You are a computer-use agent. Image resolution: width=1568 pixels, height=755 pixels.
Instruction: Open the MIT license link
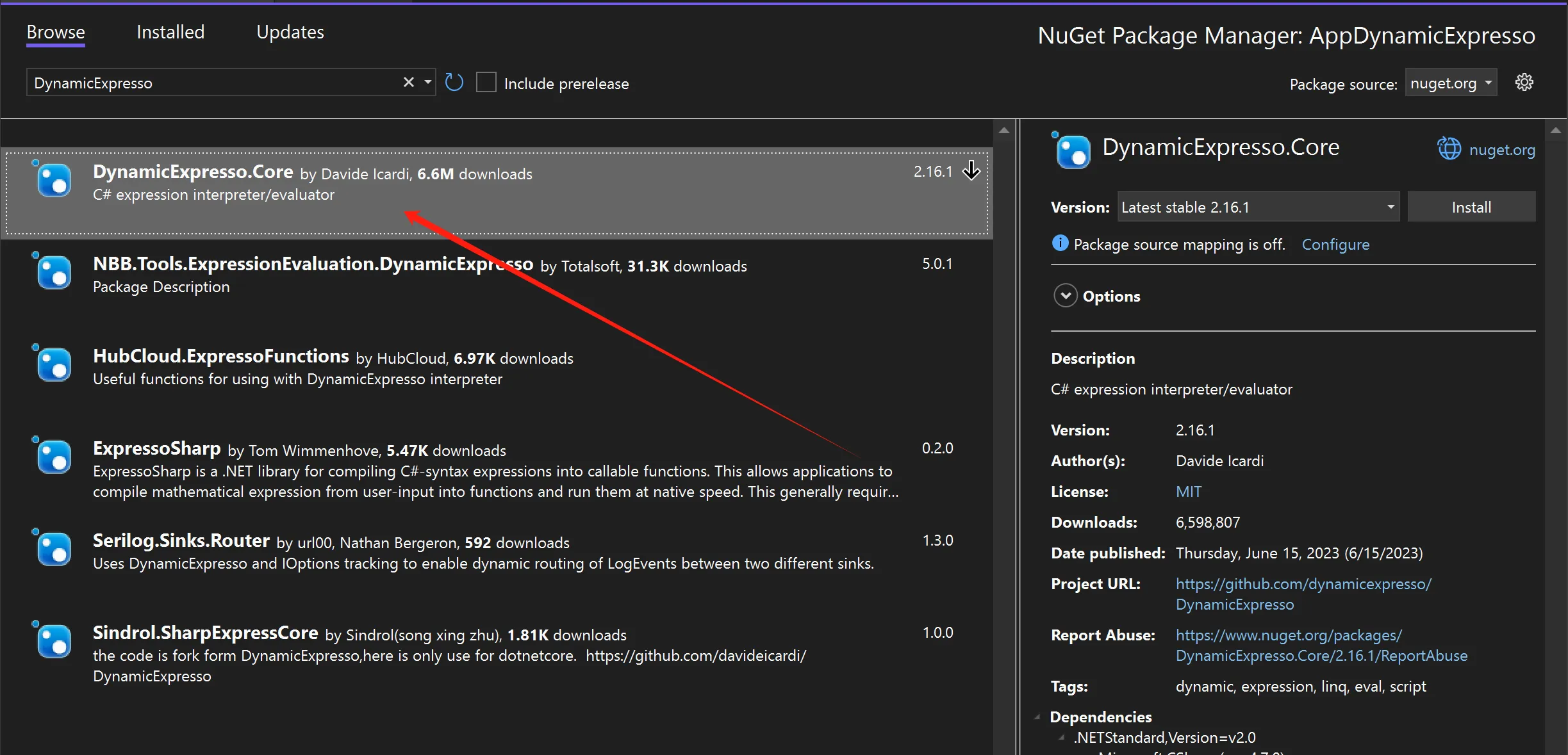coord(1189,492)
